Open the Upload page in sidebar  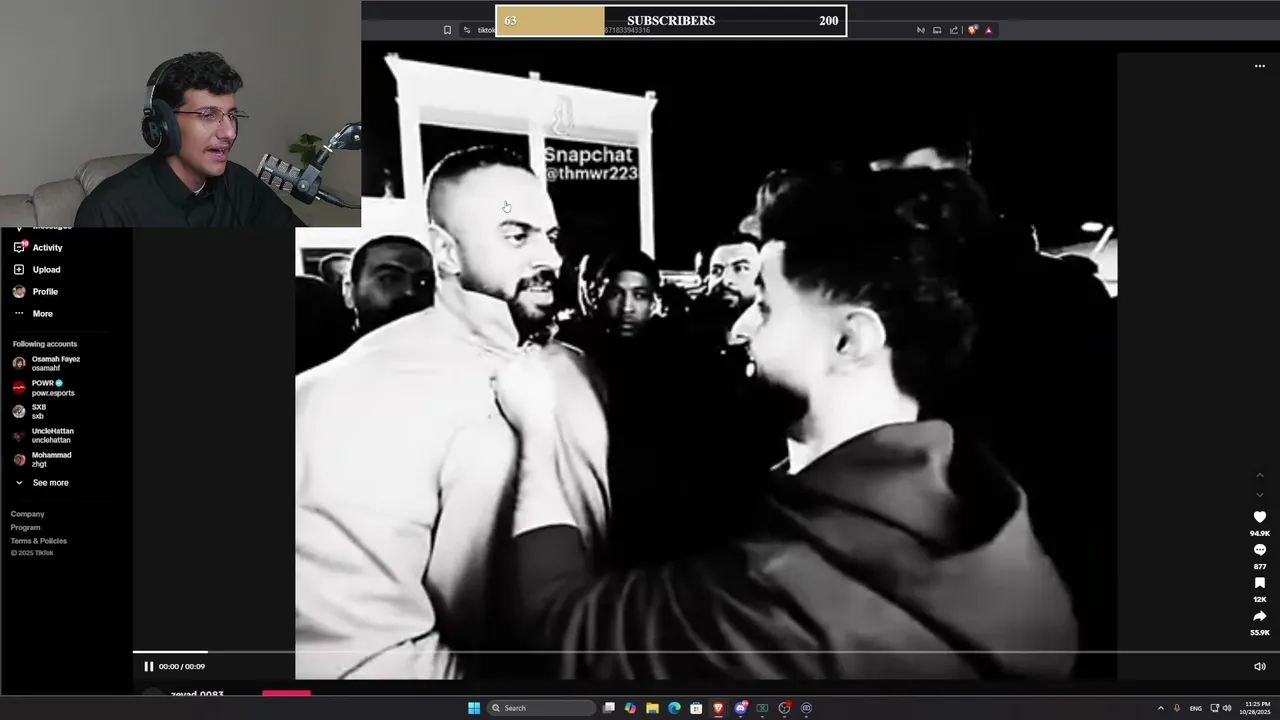pyautogui.click(x=37, y=269)
